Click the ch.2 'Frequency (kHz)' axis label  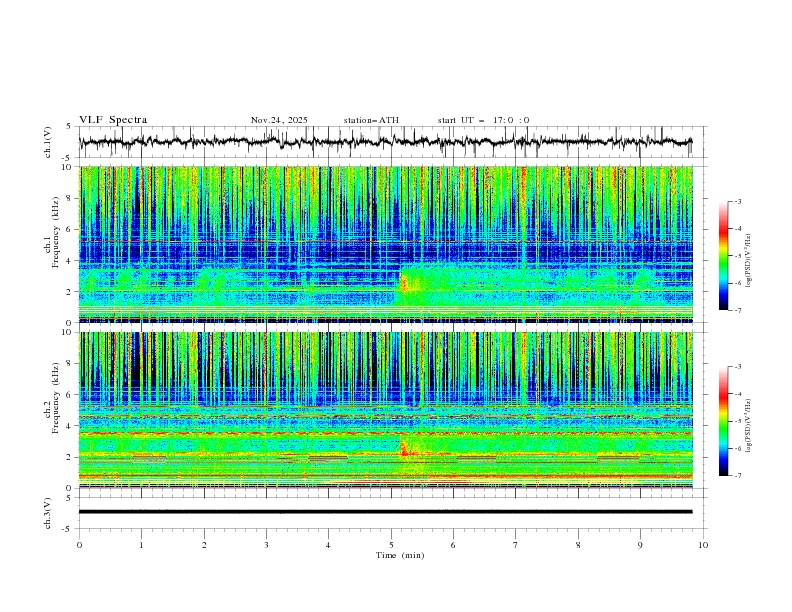point(56,398)
